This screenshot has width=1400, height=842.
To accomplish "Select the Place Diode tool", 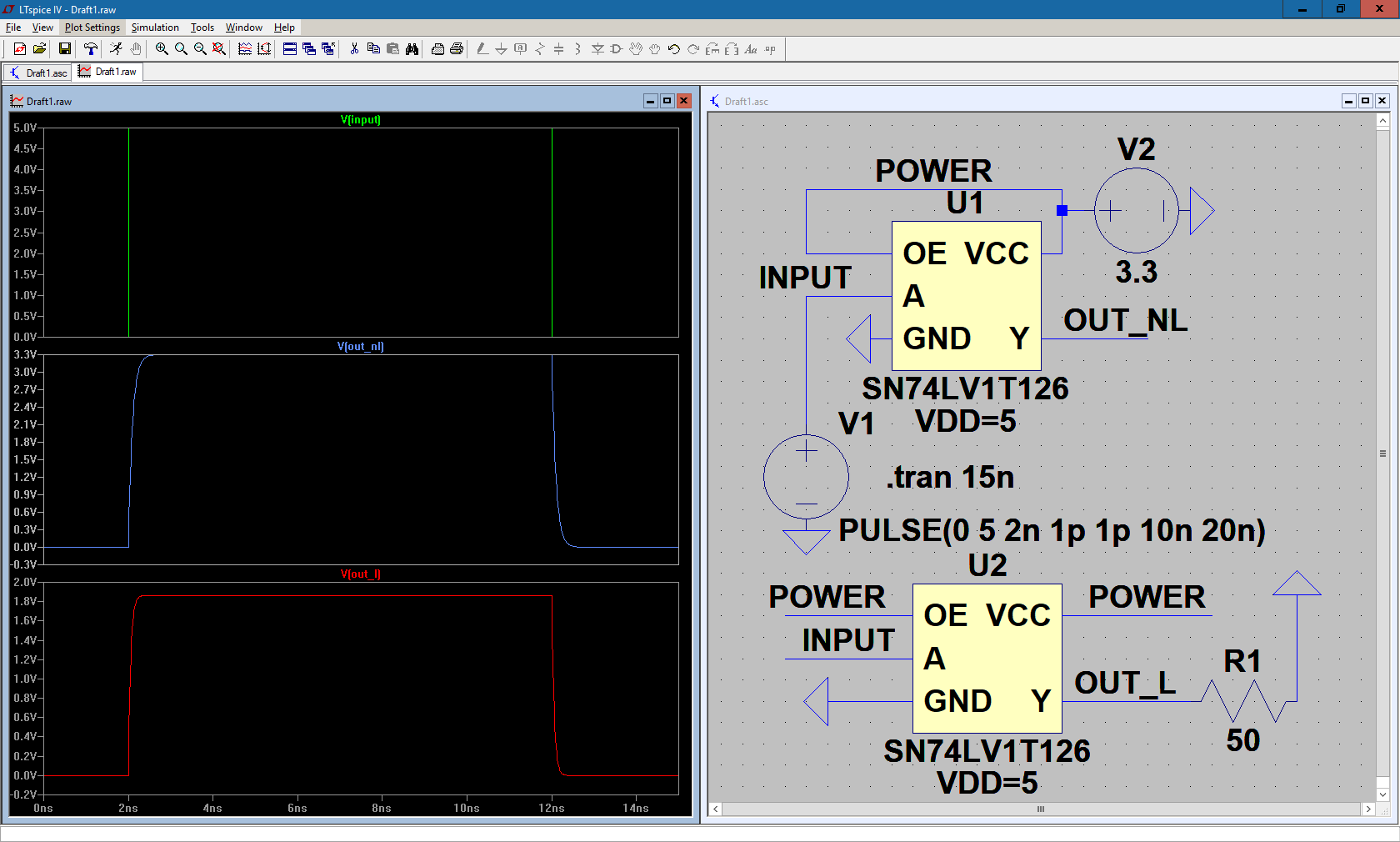I will point(597,49).
